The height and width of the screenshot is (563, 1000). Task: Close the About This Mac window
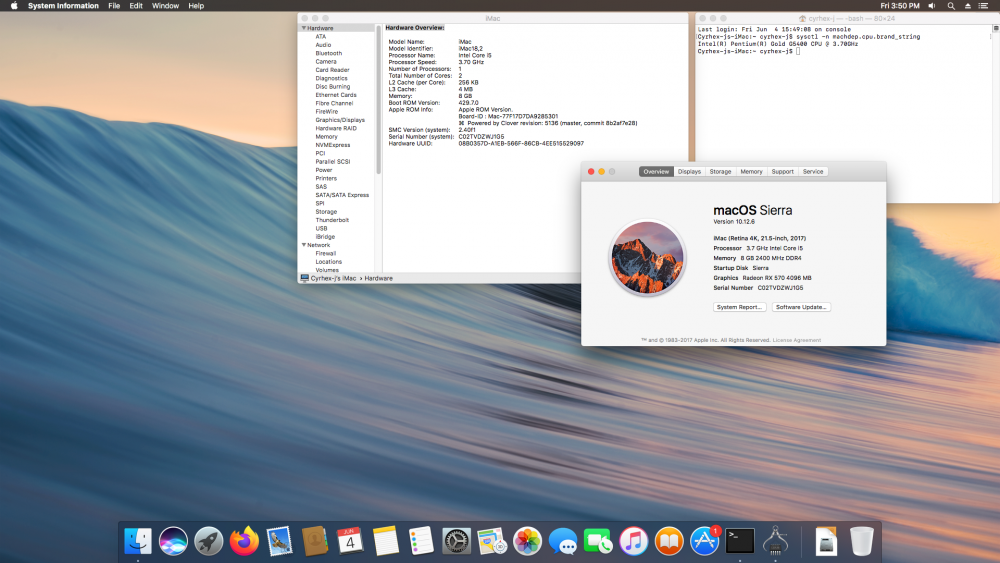(591, 172)
